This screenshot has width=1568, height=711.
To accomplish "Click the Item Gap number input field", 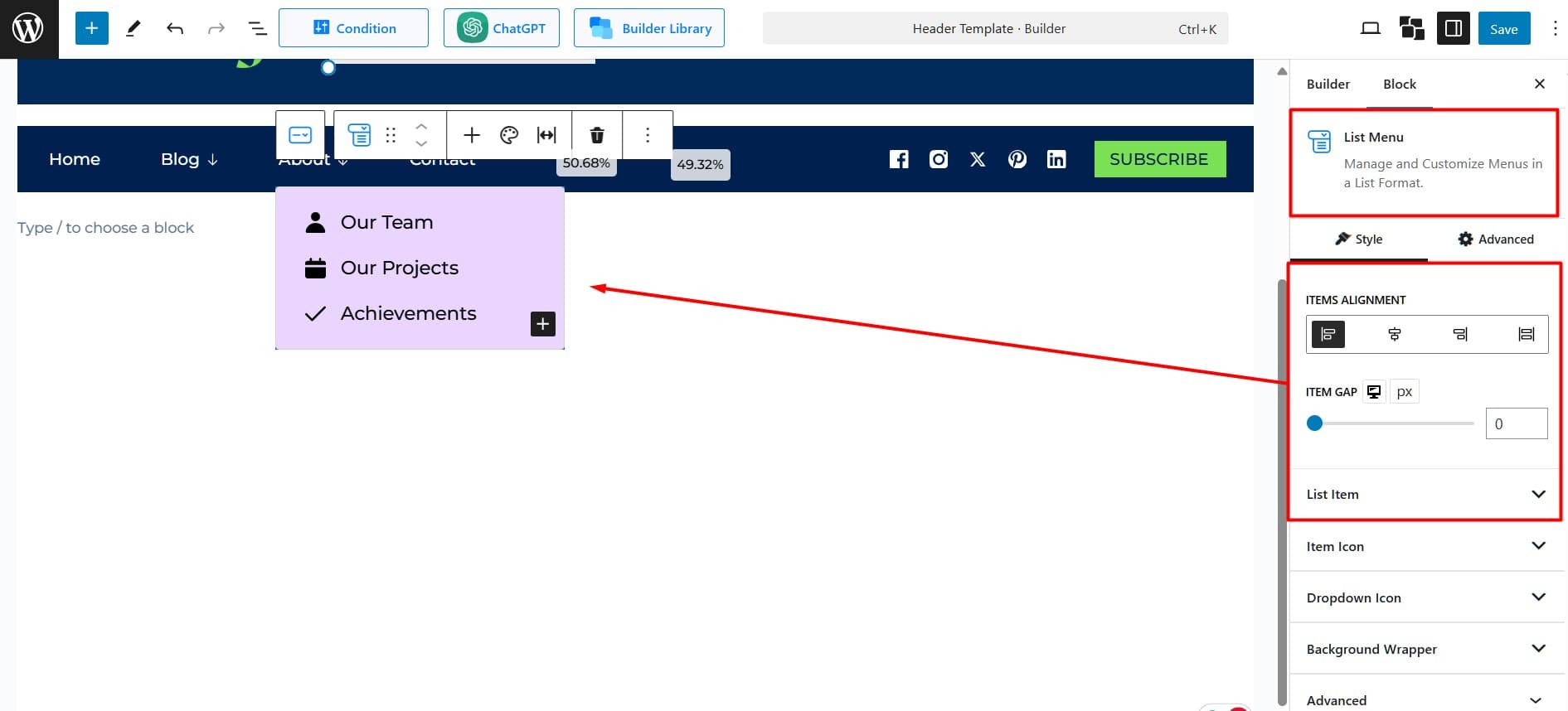I will 1516,423.
